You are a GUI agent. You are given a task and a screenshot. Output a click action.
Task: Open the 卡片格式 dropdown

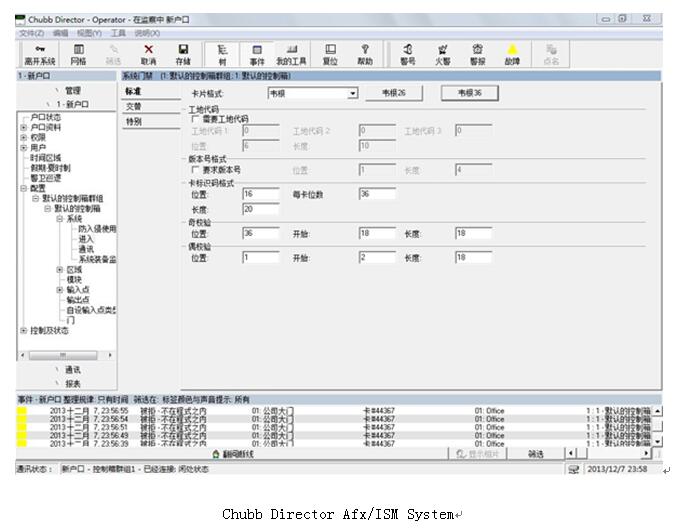click(x=353, y=93)
